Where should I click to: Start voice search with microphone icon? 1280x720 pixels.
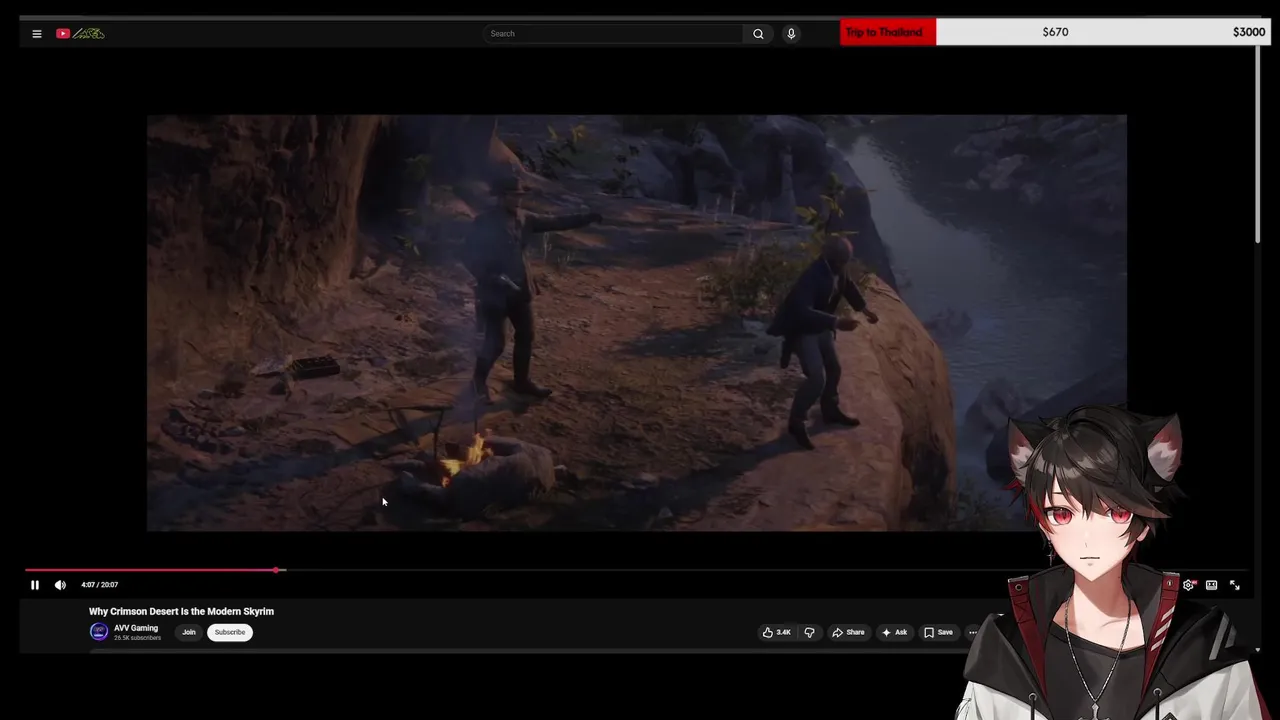(791, 33)
